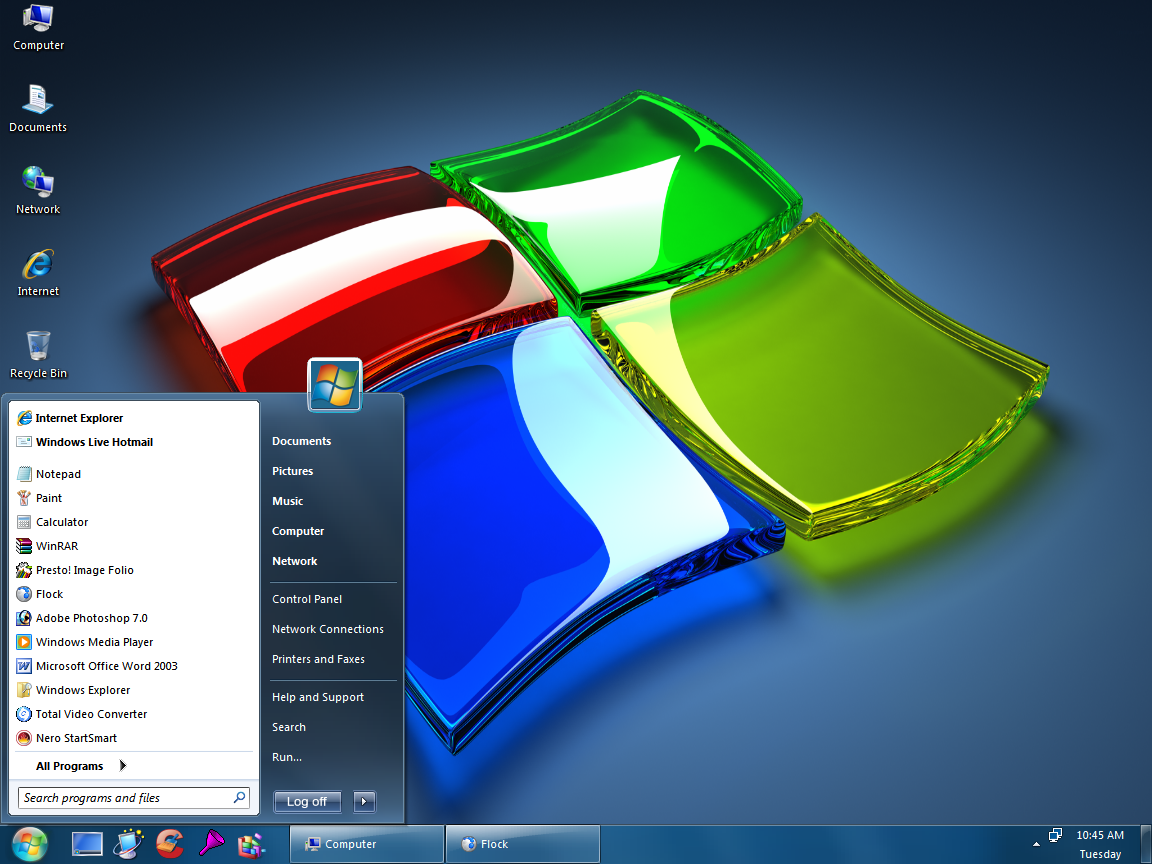Start Microsoft Office Word 2003
Screen dimensions: 1152x864
point(105,665)
